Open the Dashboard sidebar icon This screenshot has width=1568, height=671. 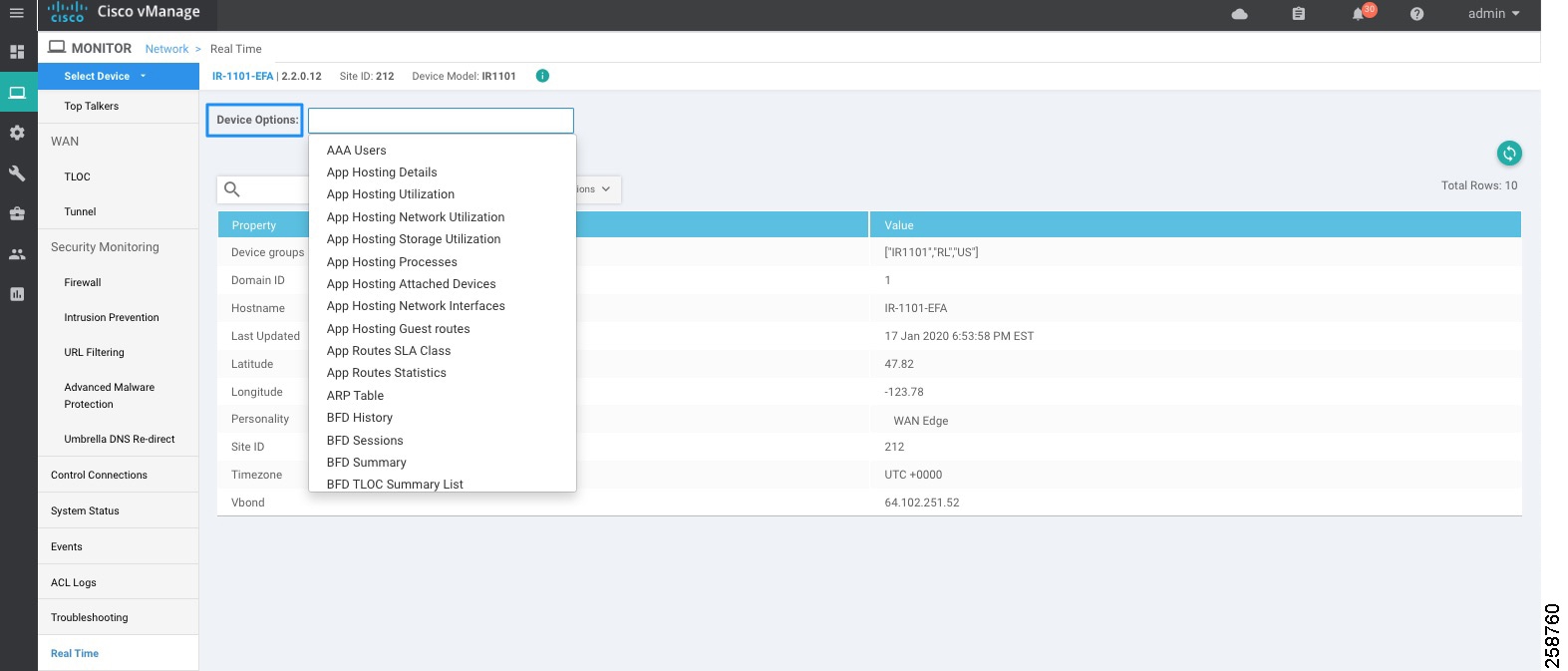pos(17,52)
